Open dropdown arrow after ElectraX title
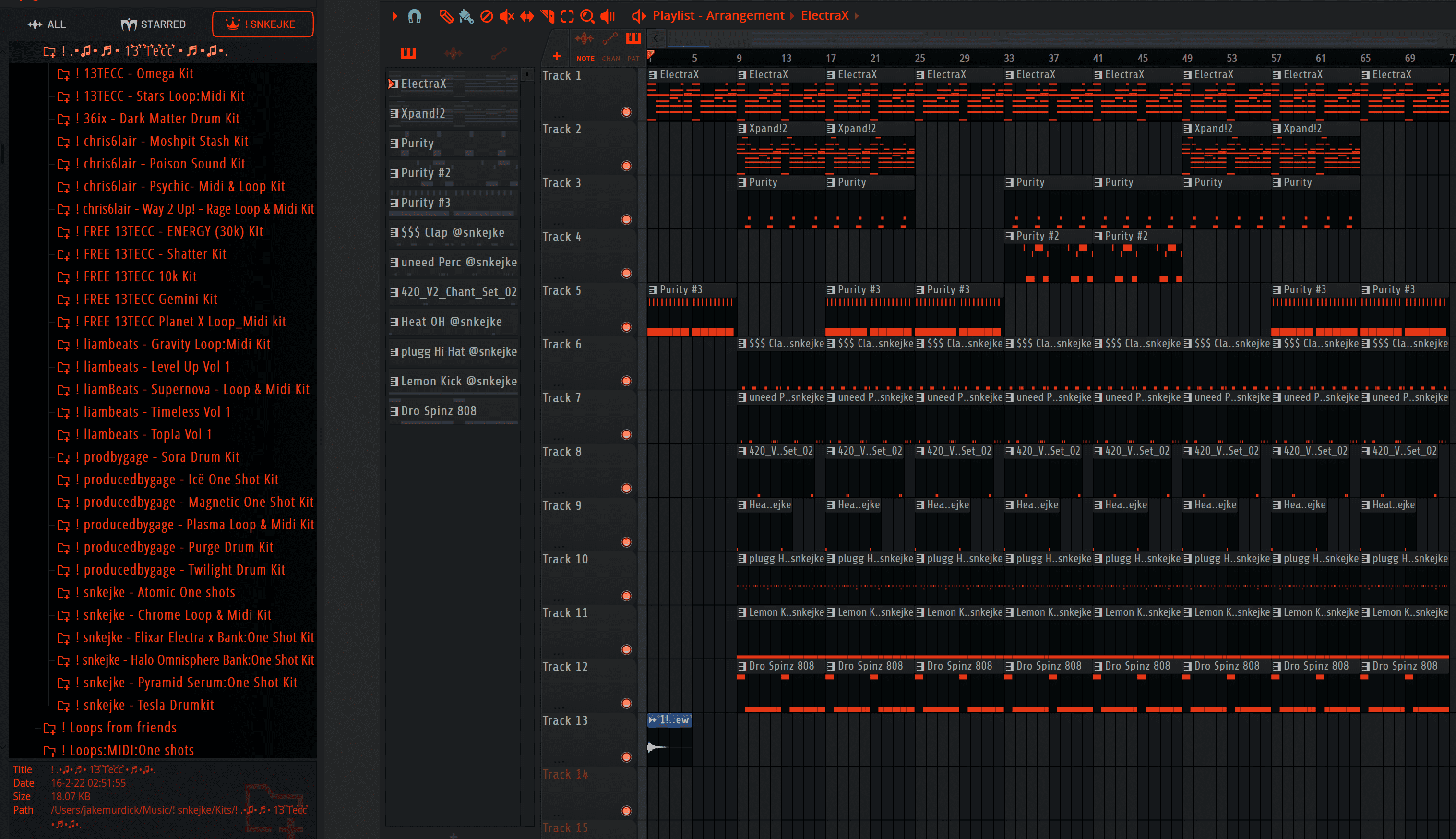This screenshot has width=1456, height=839. [x=857, y=16]
